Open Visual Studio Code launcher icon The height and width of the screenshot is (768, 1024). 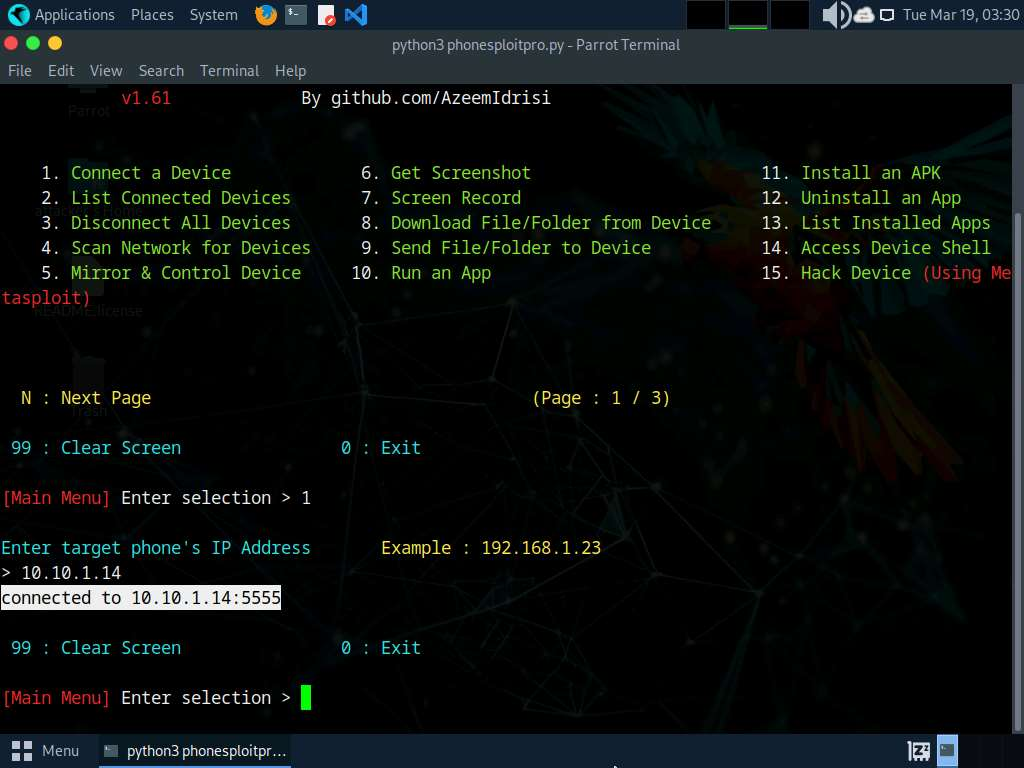click(355, 15)
